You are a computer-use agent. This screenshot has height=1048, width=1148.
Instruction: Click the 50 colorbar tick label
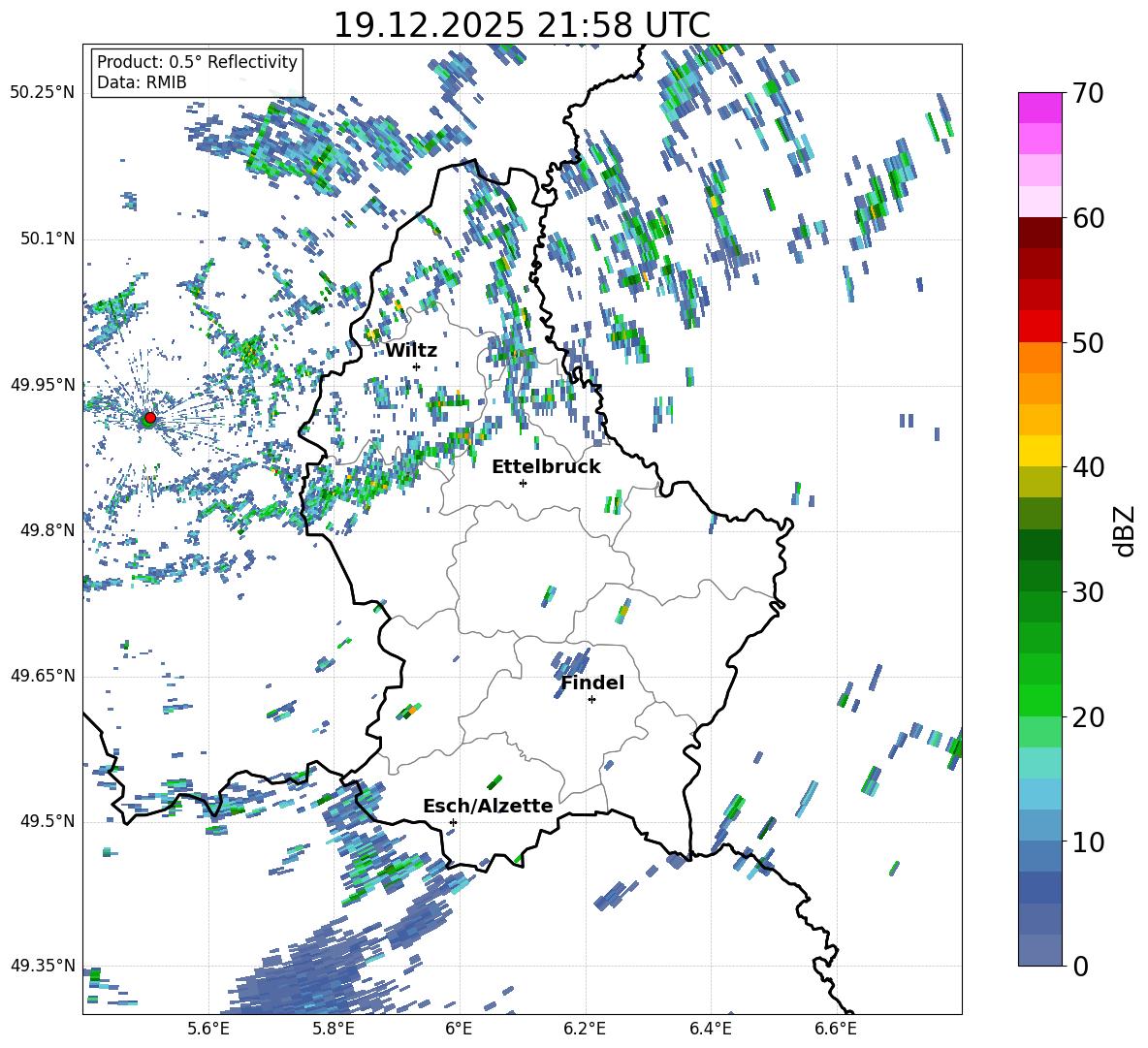[x=1088, y=343]
